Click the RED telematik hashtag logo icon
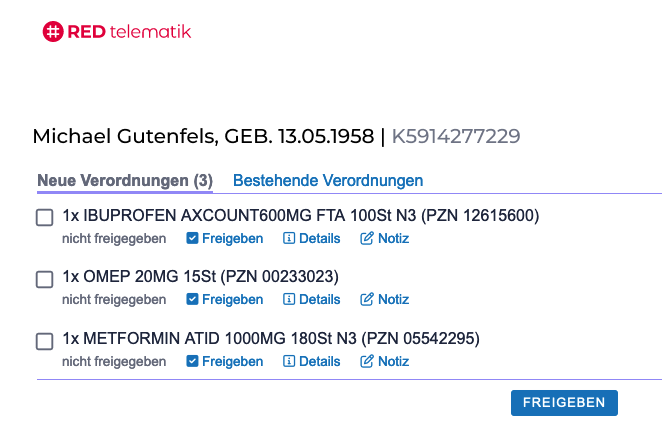This screenshot has height=445, width=662. click(x=53, y=32)
